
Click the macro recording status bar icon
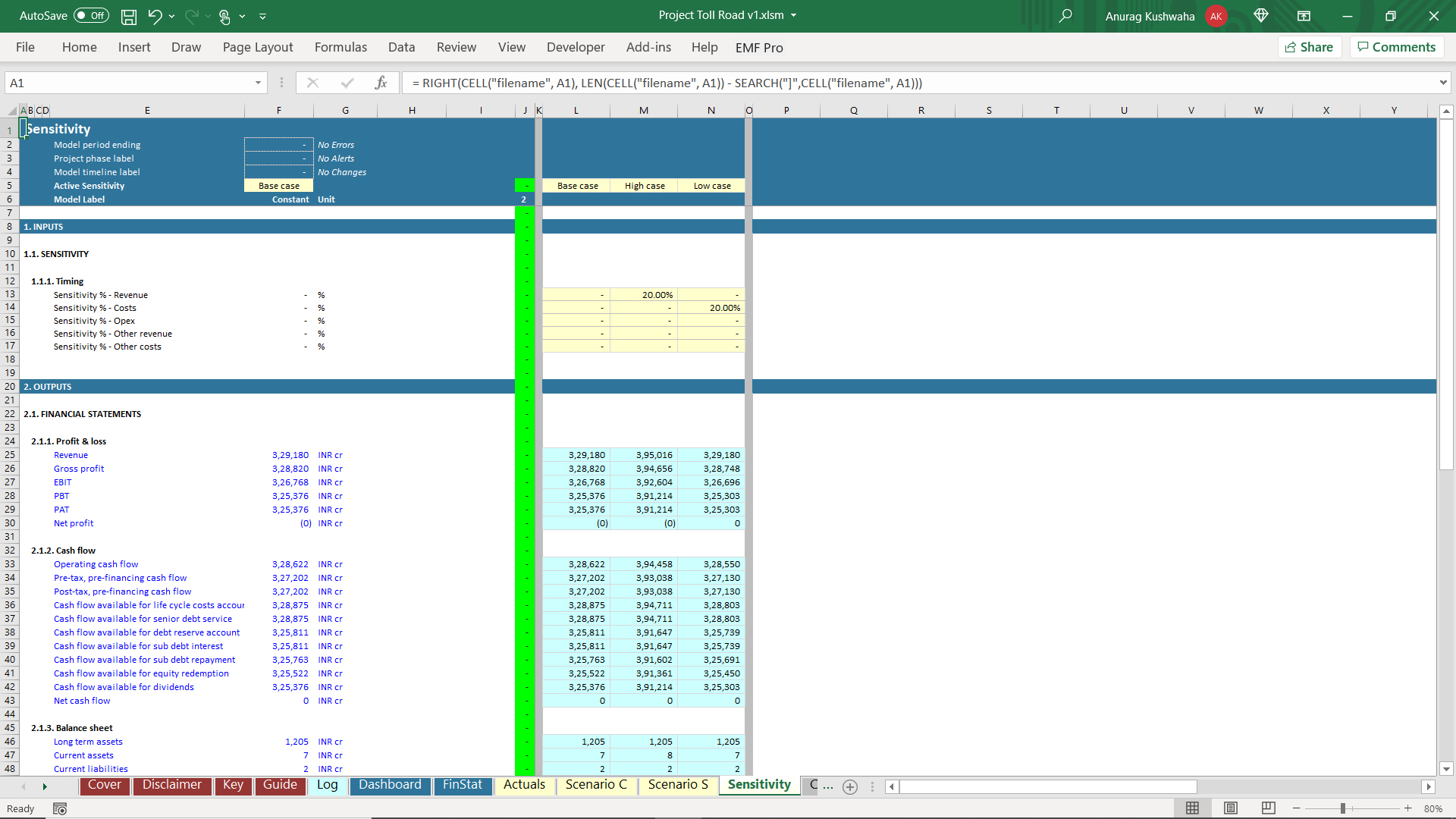(60, 808)
